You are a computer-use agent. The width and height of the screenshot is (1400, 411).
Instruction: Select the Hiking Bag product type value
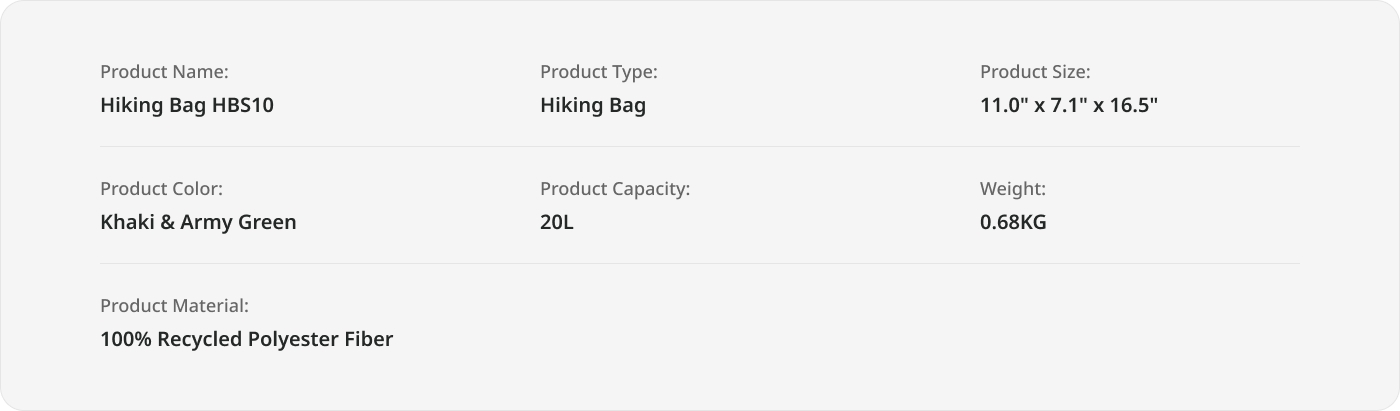(x=593, y=105)
